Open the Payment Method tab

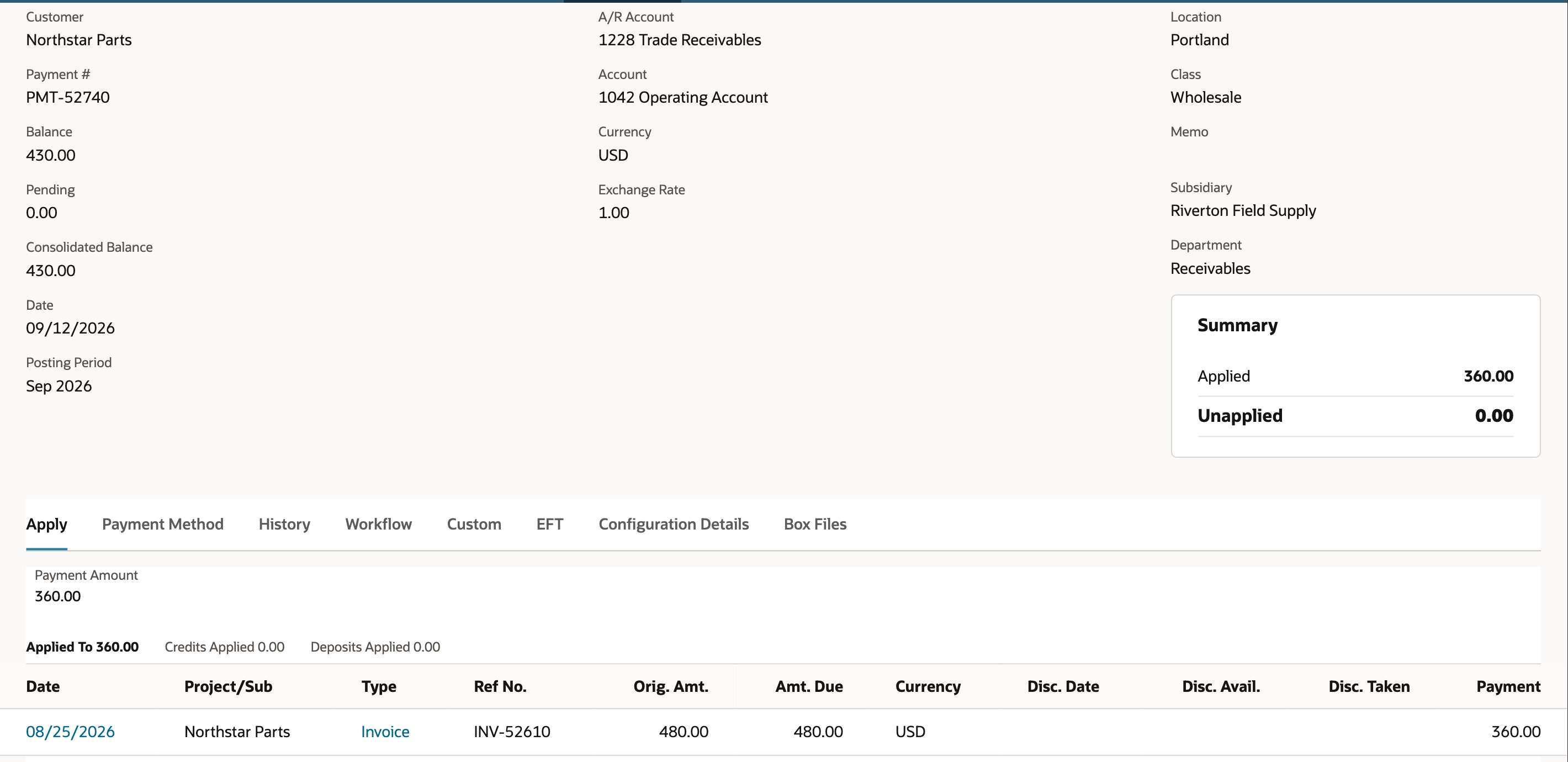[x=162, y=524]
